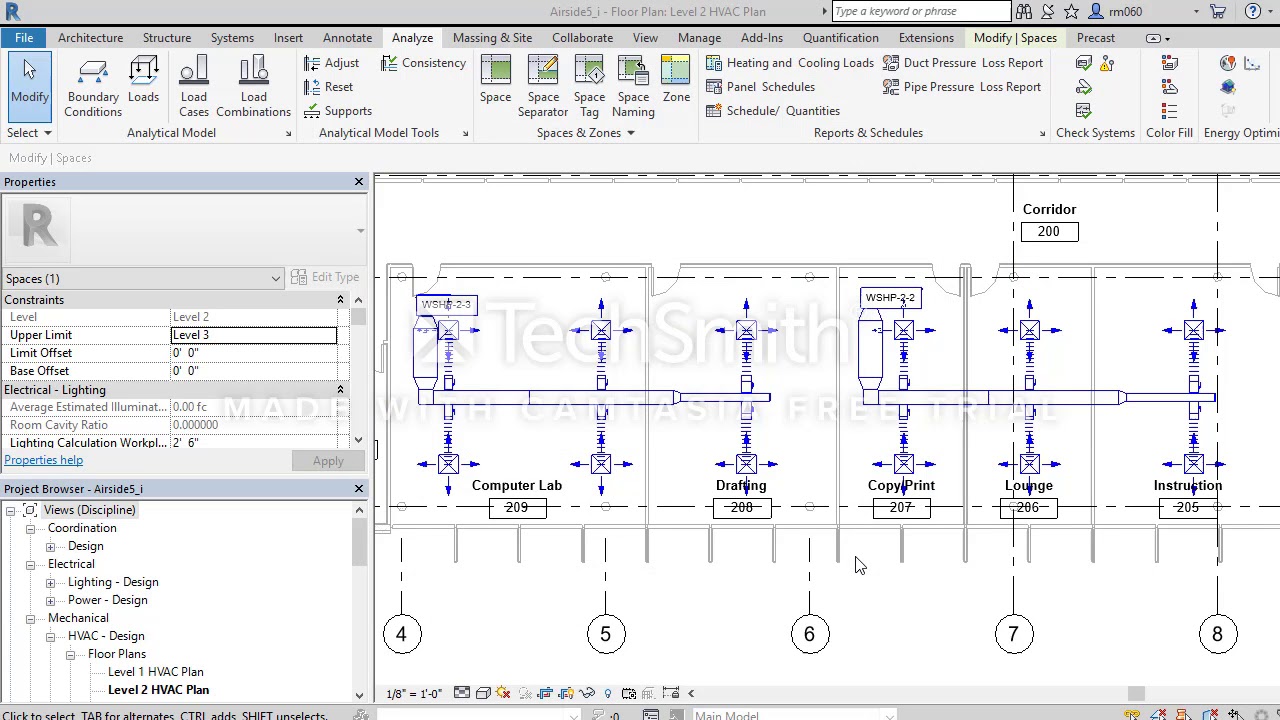
Task: Collapse the Constraints properties section
Action: pos(340,300)
